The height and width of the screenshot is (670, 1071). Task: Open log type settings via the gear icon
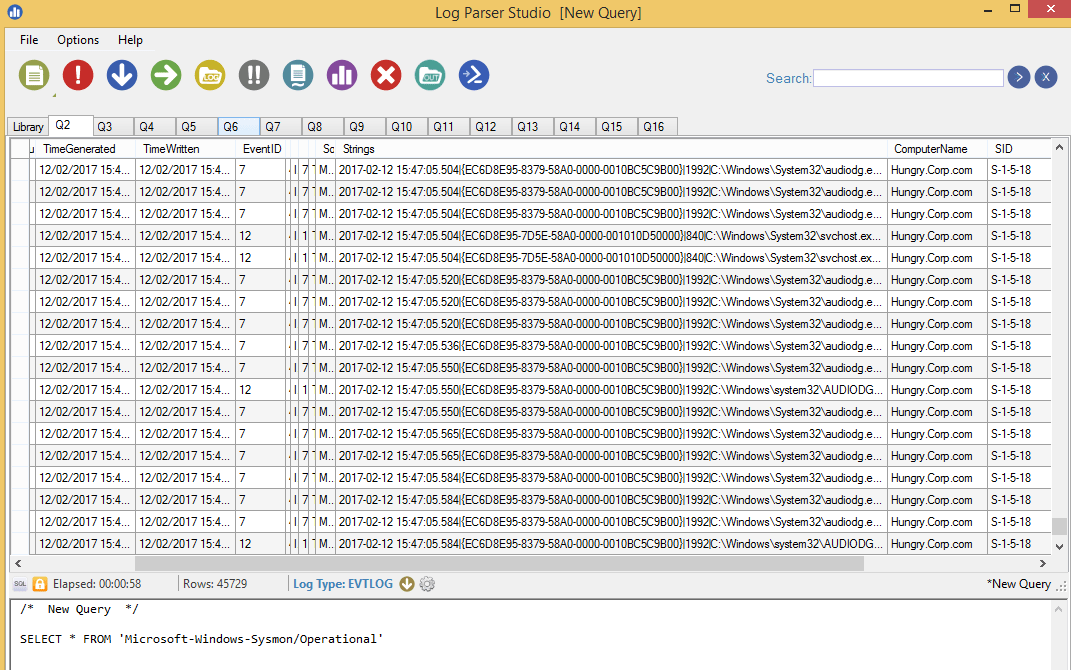point(427,583)
